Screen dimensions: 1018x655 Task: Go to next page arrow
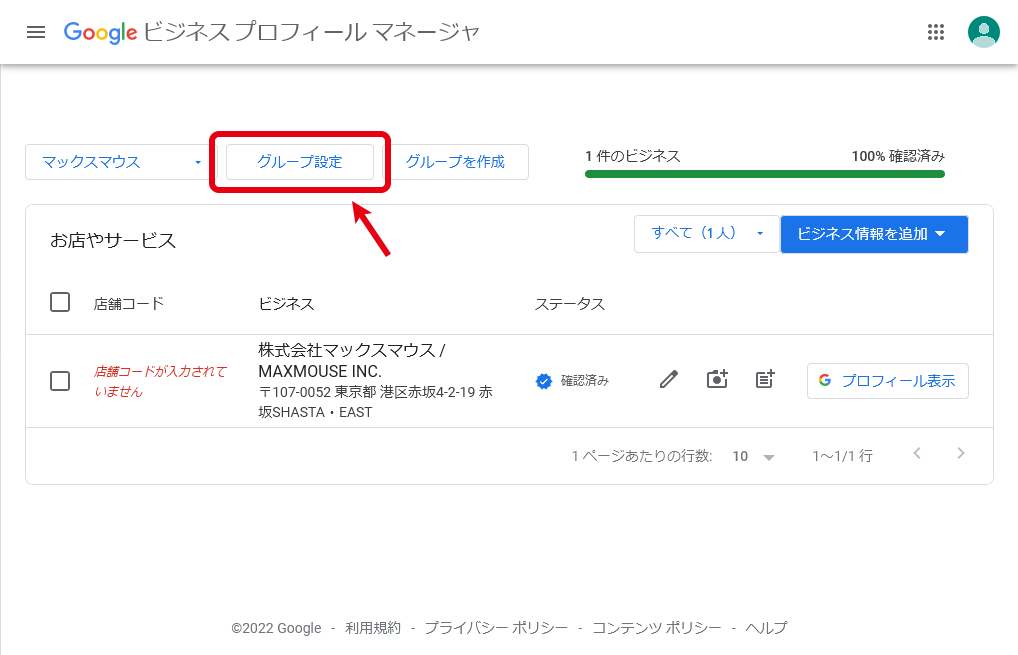pos(961,454)
